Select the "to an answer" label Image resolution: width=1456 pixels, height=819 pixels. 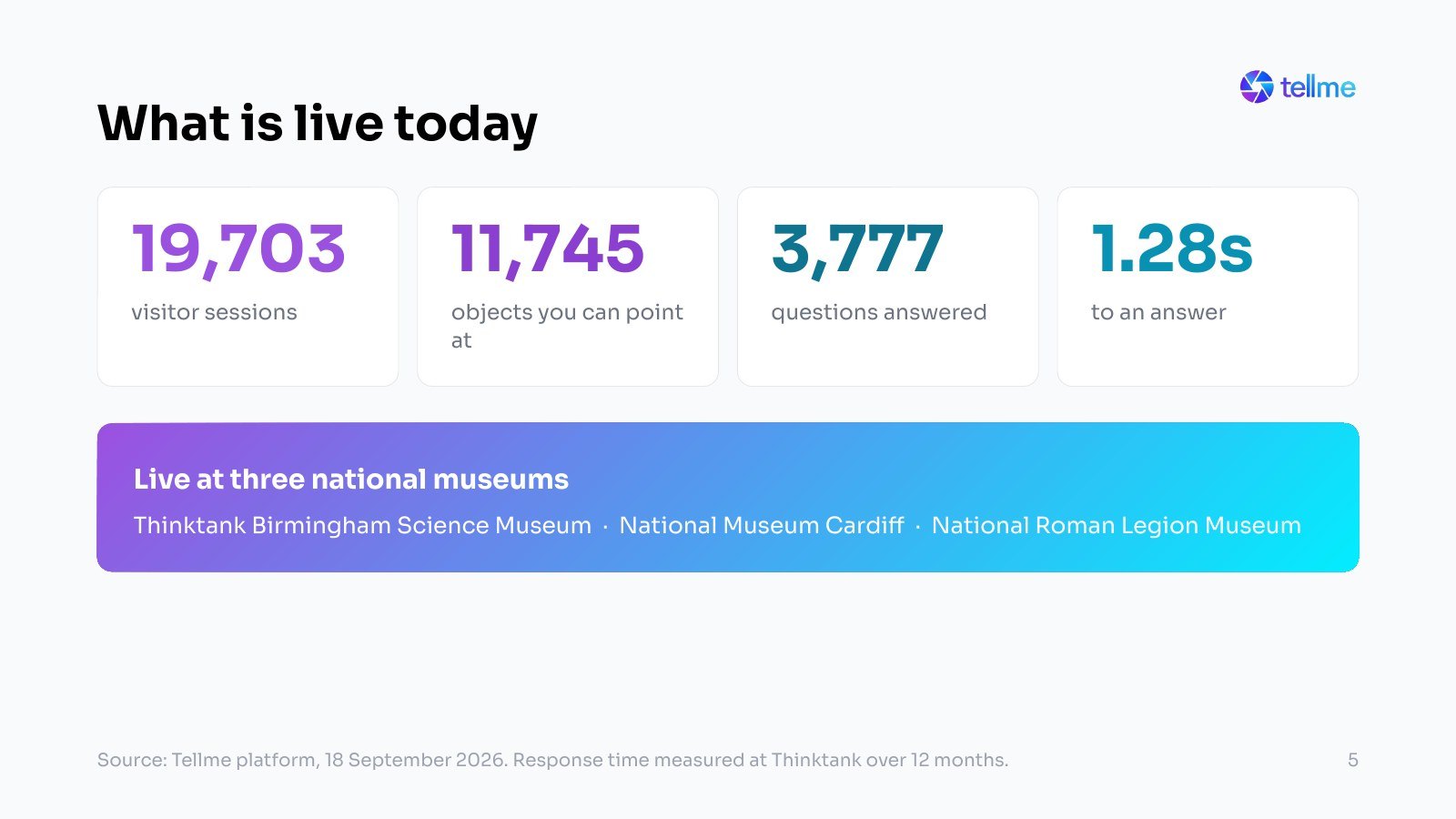1158,312
